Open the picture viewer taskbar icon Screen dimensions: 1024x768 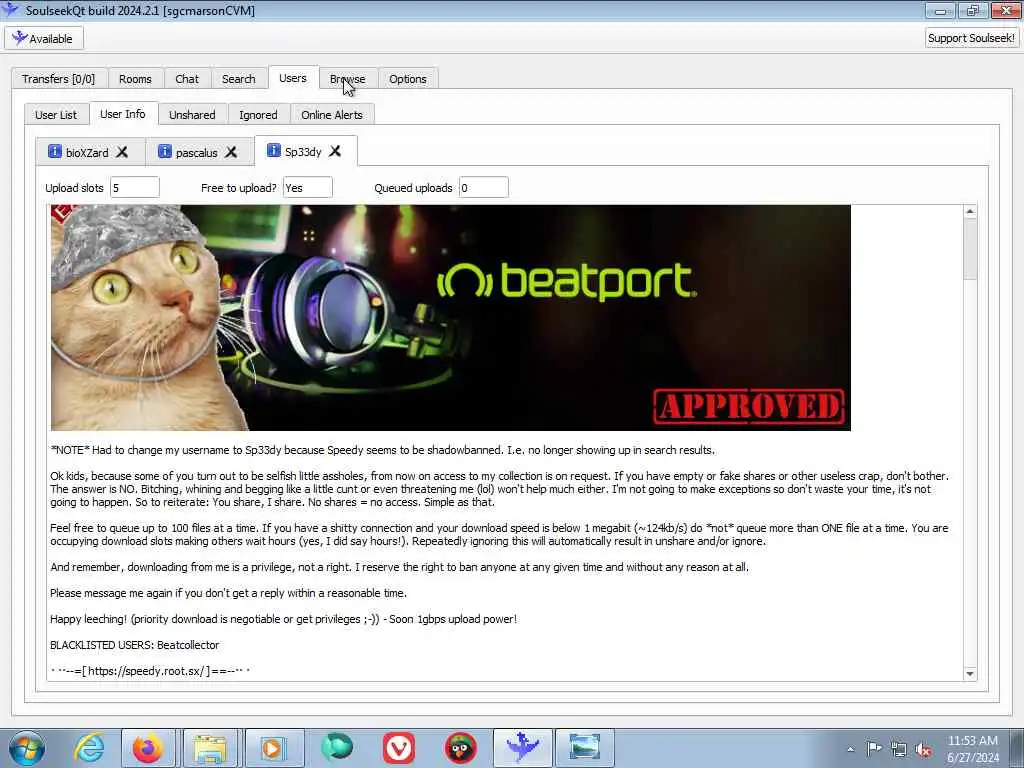(x=584, y=748)
